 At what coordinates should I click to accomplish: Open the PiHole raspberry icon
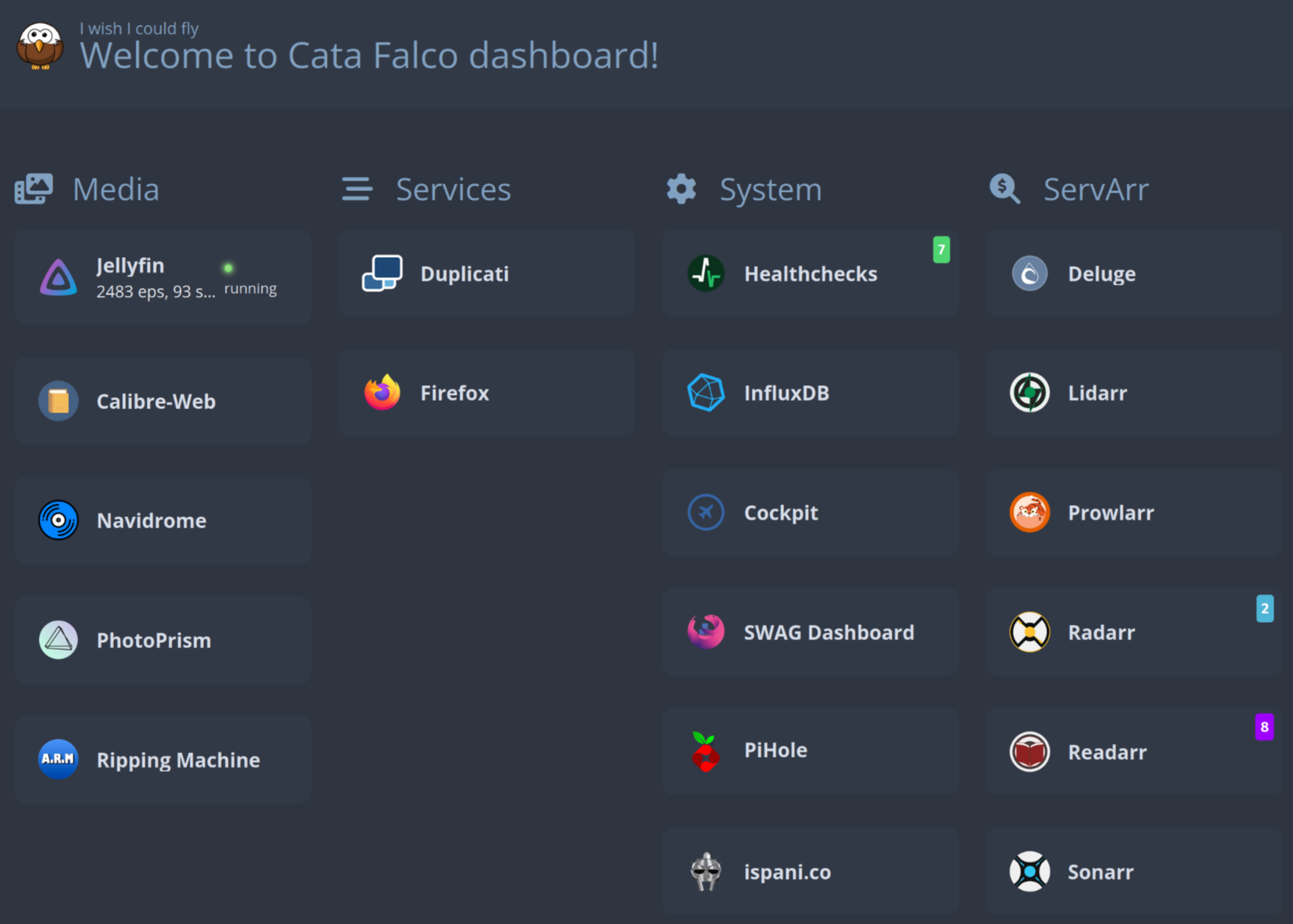[705, 752]
